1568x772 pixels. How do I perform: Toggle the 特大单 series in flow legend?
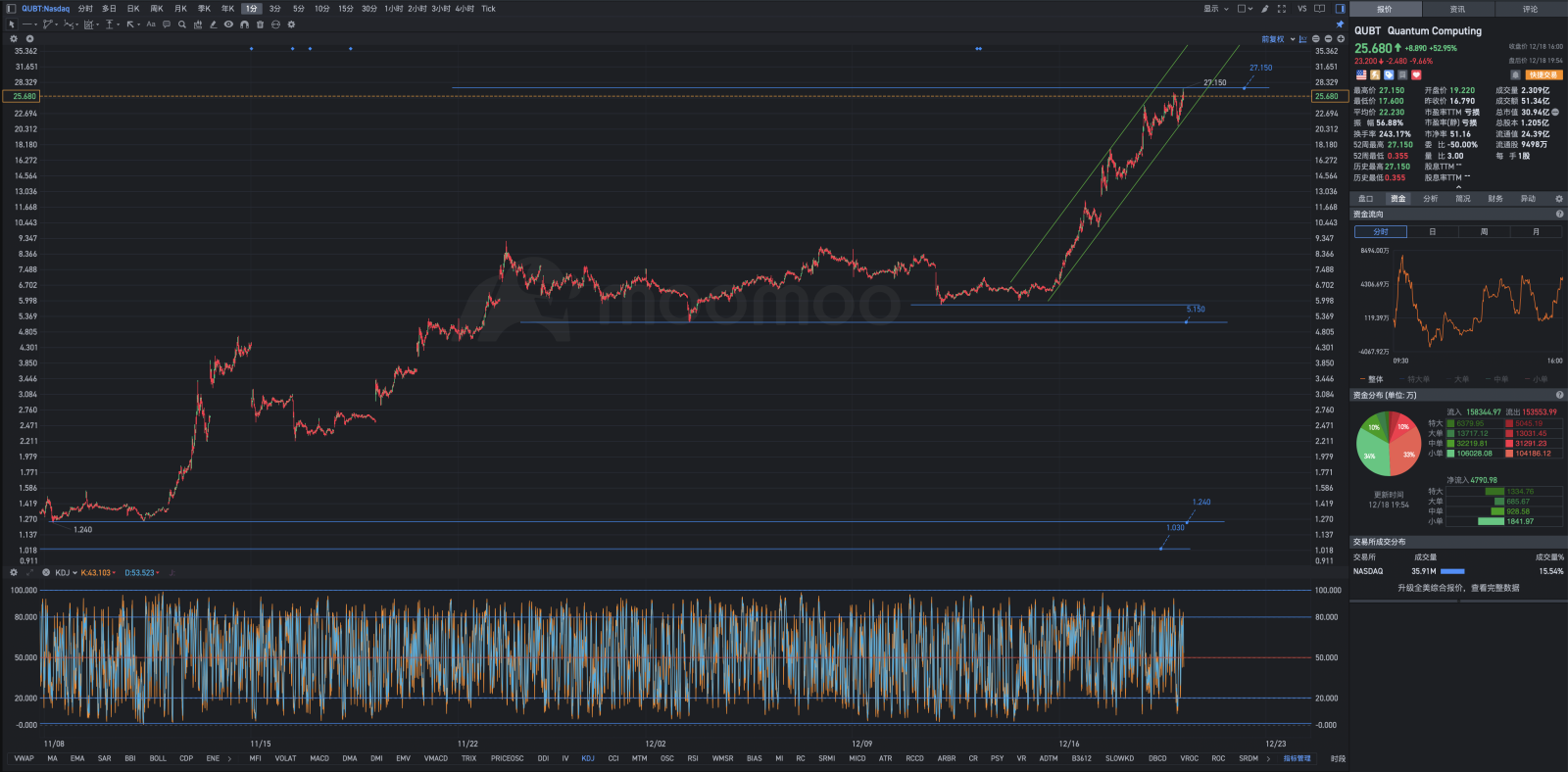click(x=1414, y=379)
